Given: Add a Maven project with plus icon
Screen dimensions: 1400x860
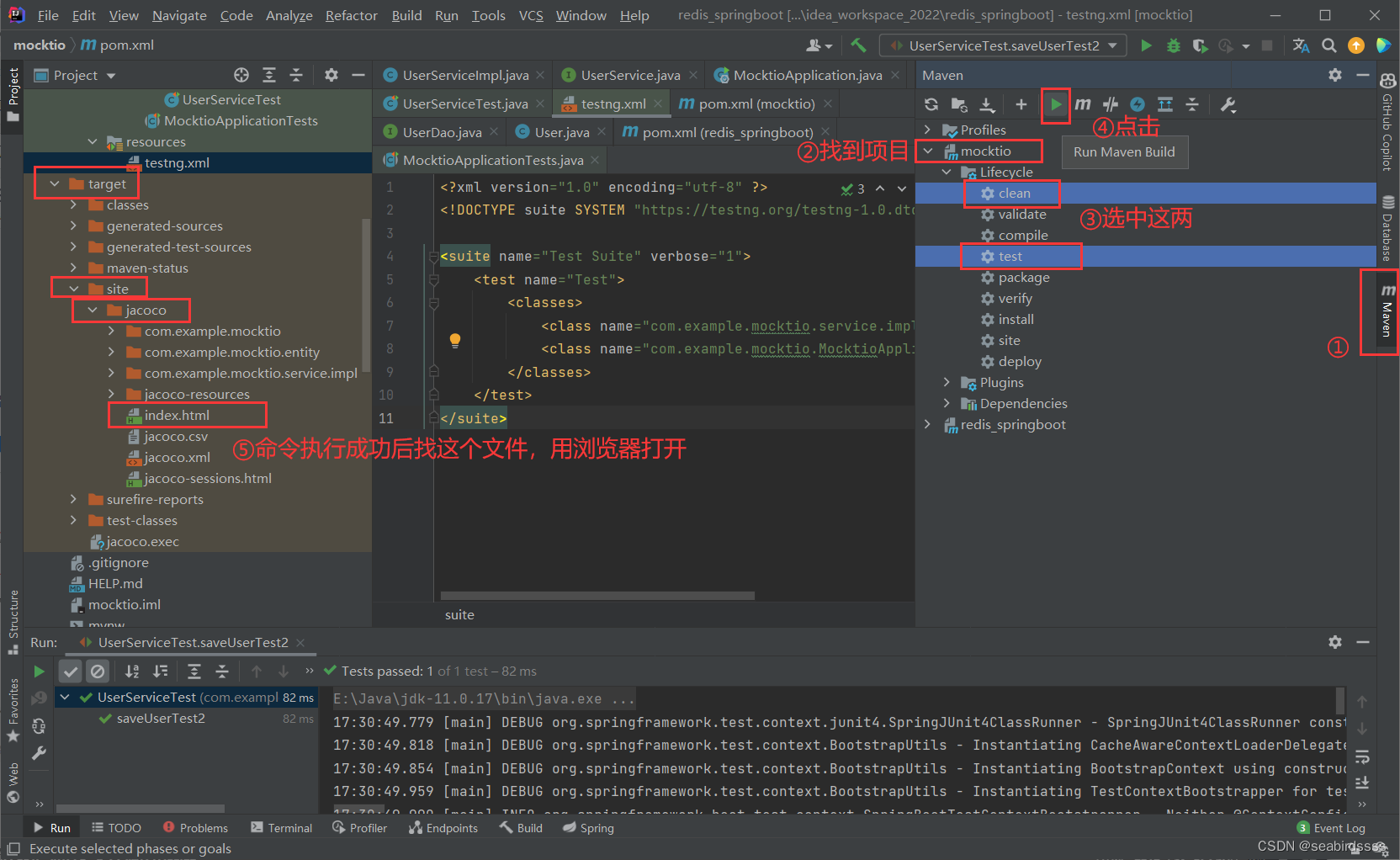Looking at the screenshot, I should pyautogui.click(x=1021, y=104).
